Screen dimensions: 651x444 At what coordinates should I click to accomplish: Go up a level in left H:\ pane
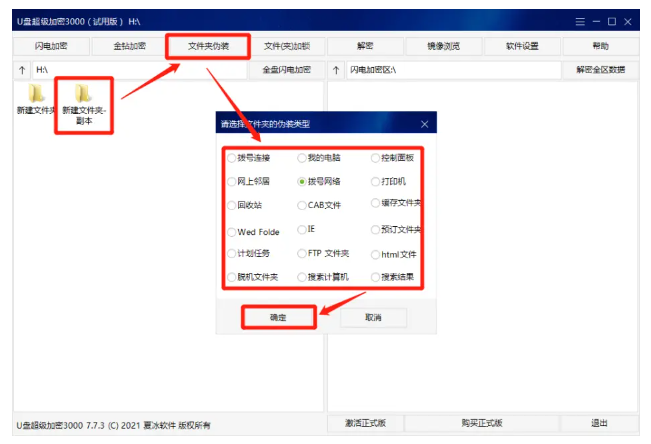(21, 70)
